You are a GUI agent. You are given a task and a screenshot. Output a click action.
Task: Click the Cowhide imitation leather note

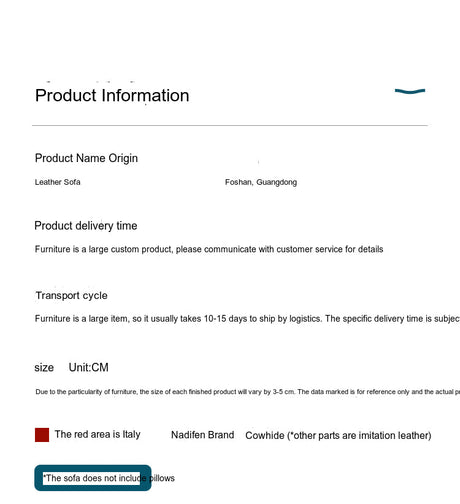[338, 436]
